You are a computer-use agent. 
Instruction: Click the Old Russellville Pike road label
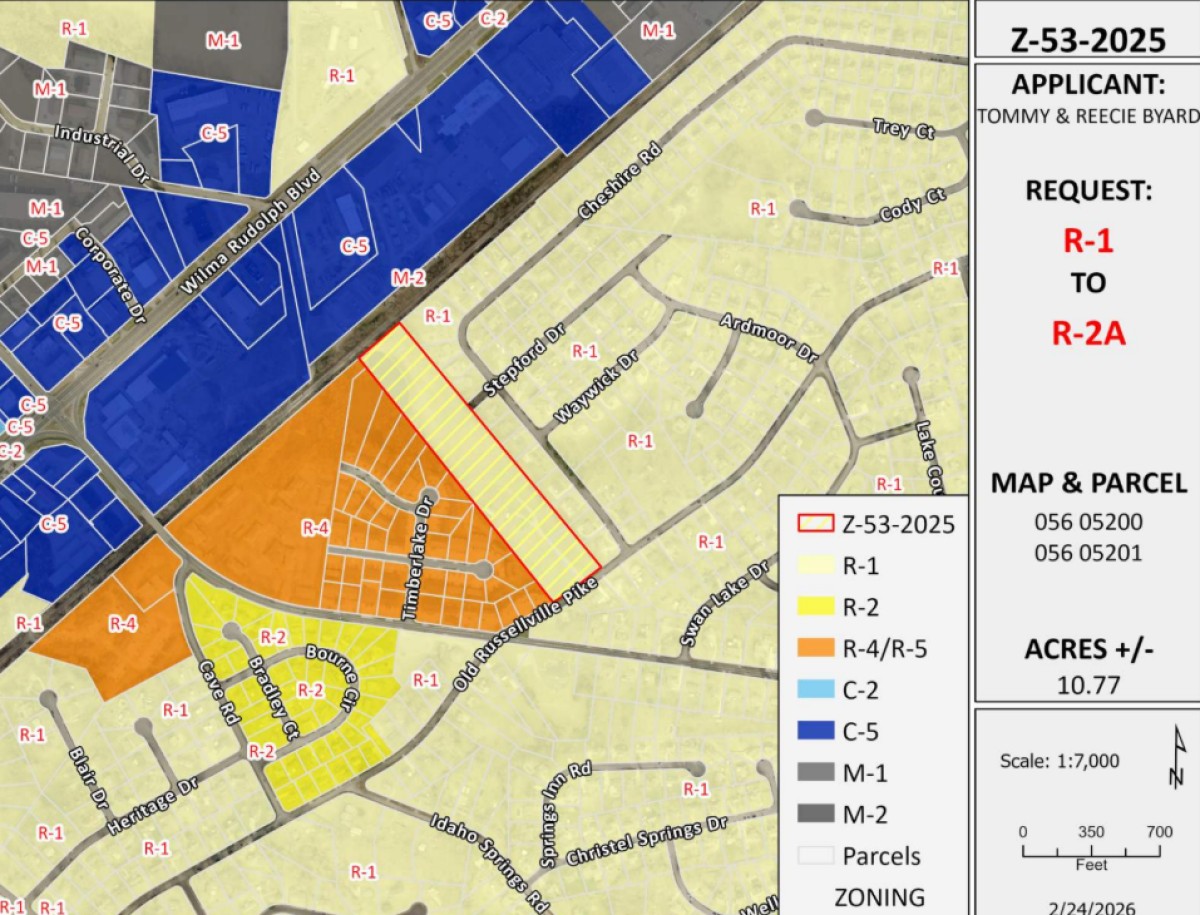(x=526, y=635)
